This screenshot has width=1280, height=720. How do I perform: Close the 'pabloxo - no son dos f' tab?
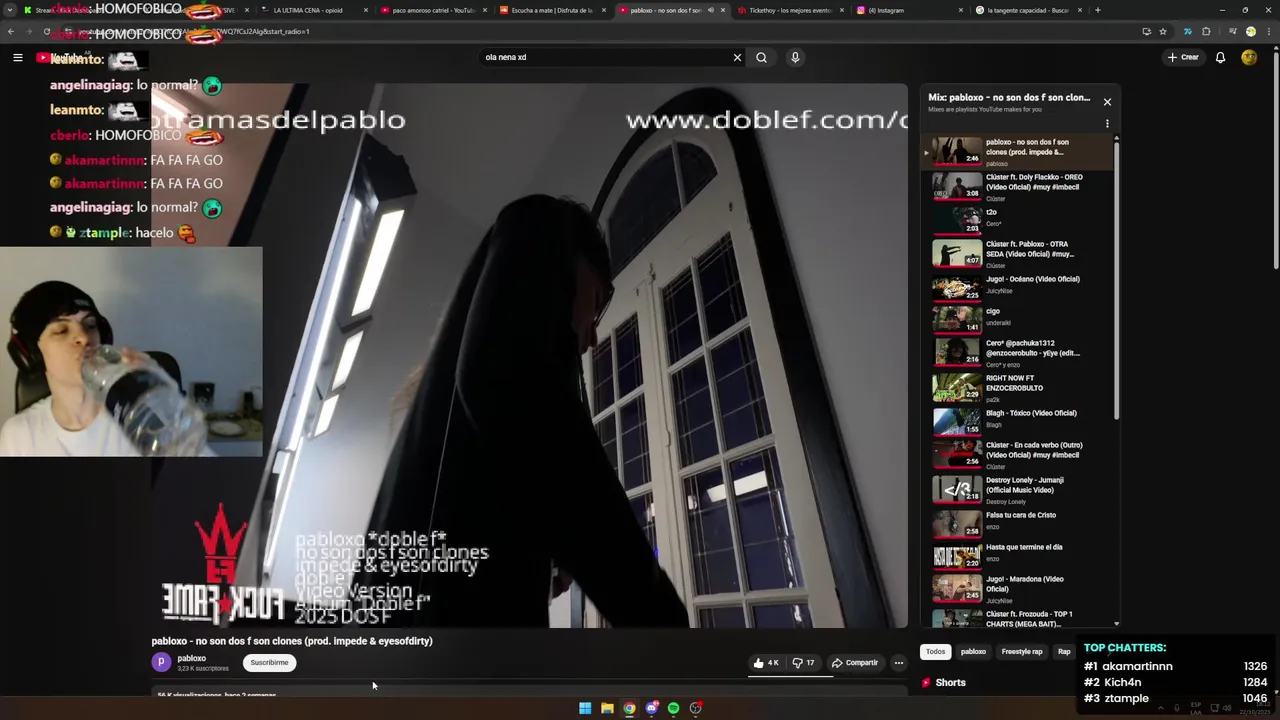point(723,10)
